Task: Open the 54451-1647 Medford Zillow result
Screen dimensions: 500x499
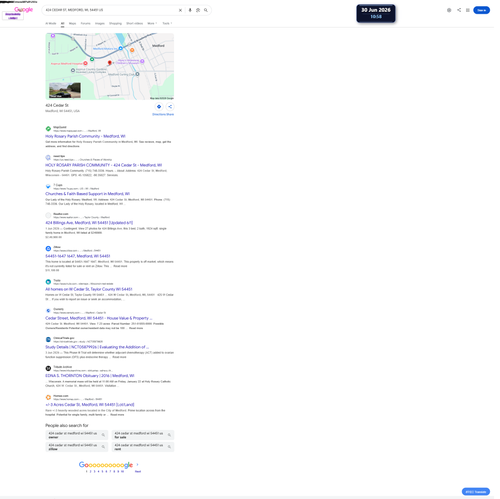Action: 78,256
